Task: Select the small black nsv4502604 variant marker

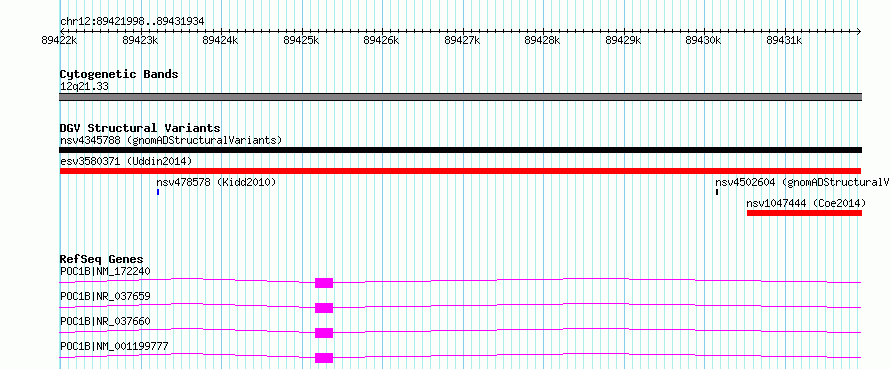Action: pyautogui.click(x=717, y=192)
